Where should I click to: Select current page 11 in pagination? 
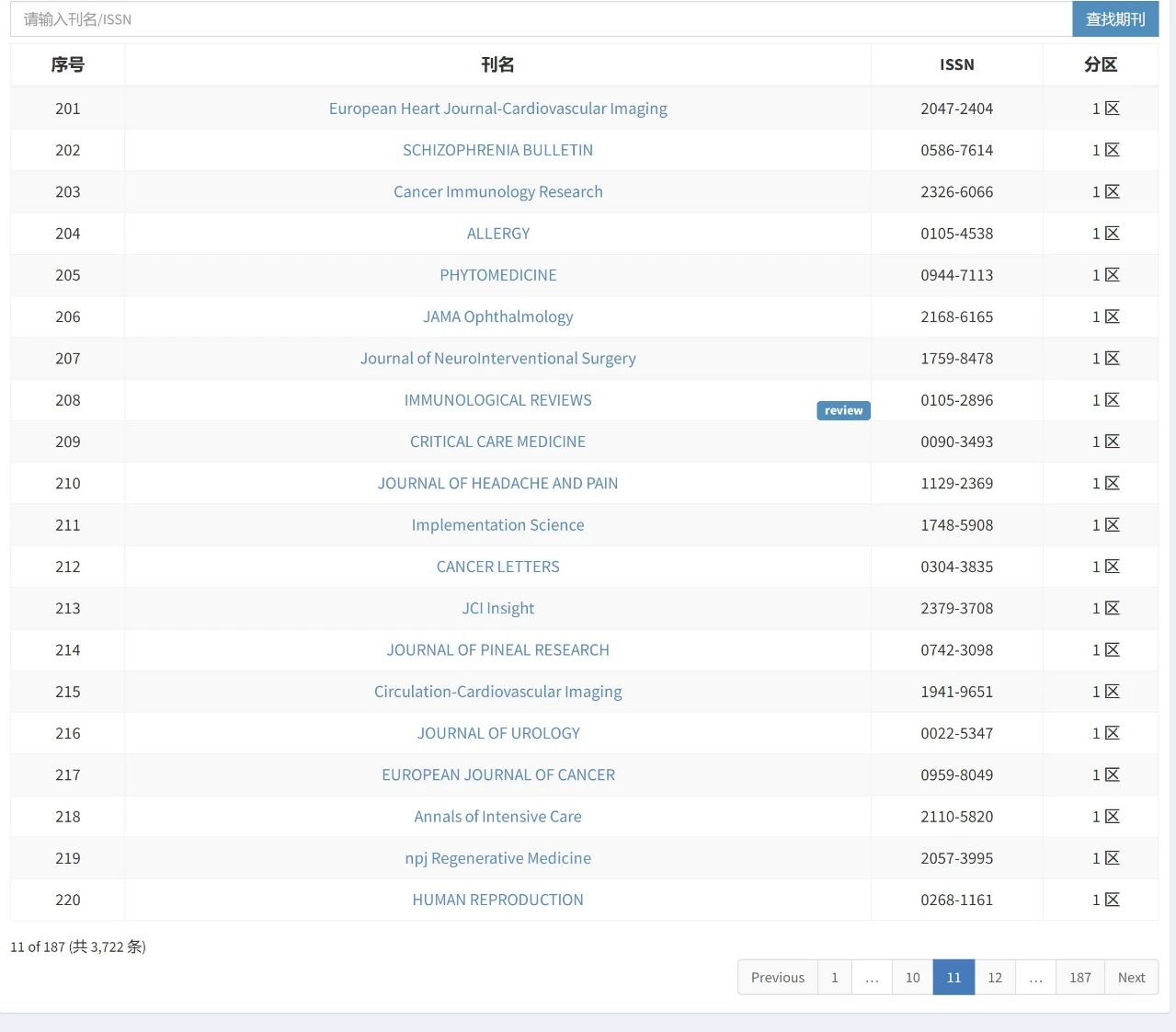[x=953, y=977]
